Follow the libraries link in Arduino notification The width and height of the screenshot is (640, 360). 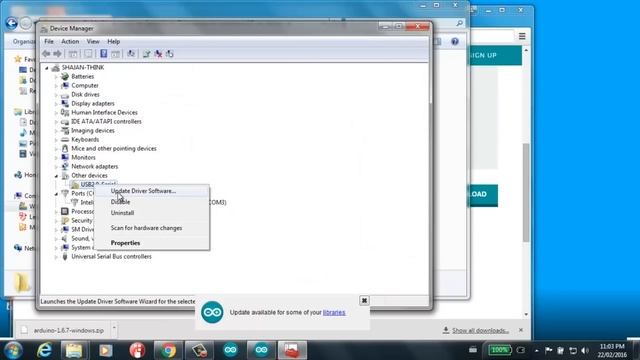334,312
